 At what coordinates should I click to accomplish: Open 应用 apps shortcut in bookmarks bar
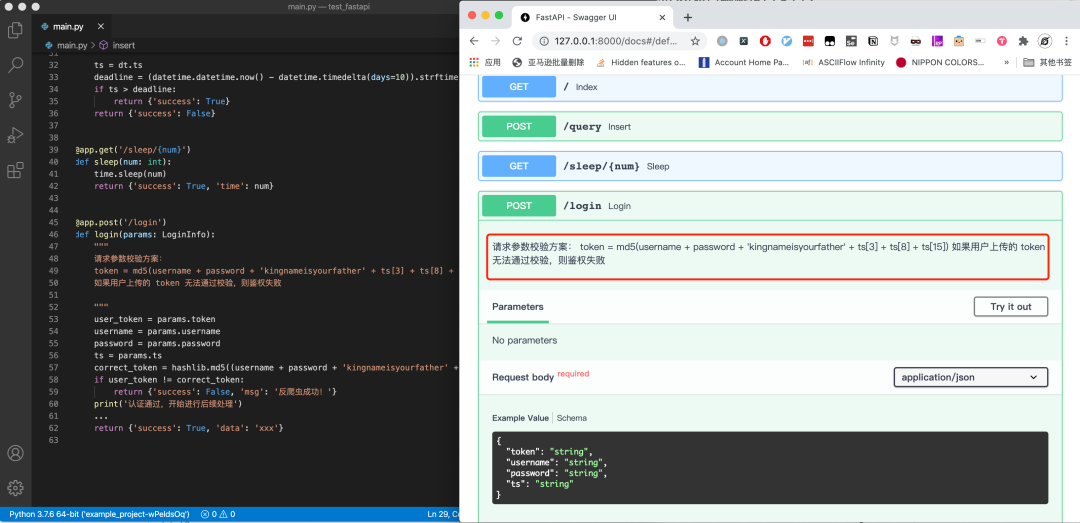pyautogui.click(x=485, y=62)
